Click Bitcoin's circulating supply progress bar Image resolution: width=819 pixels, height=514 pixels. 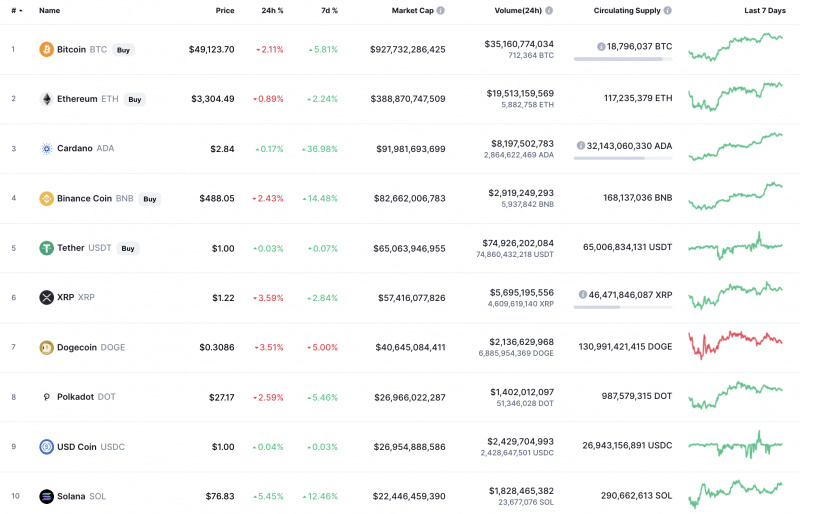coord(622,59)
